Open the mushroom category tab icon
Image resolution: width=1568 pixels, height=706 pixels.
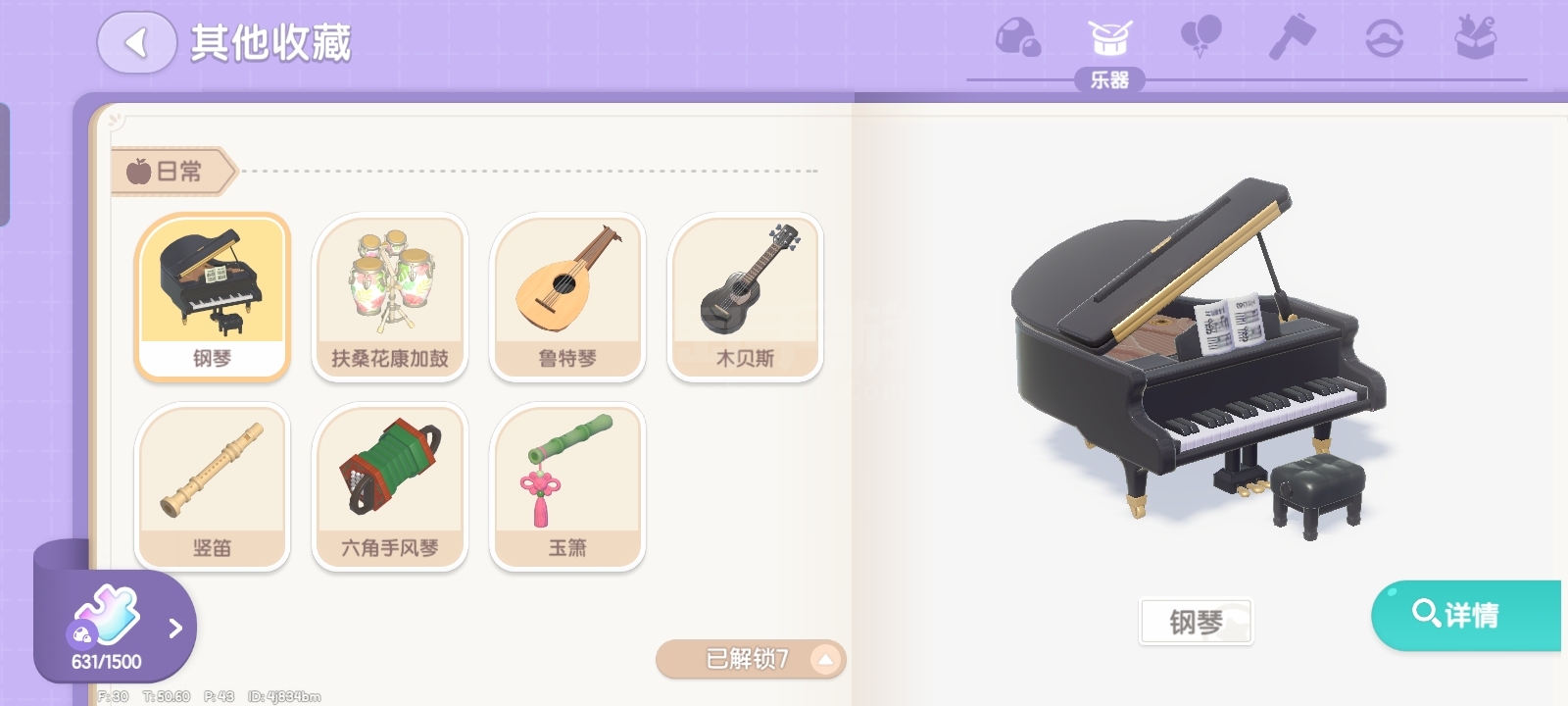point(1018,38)
